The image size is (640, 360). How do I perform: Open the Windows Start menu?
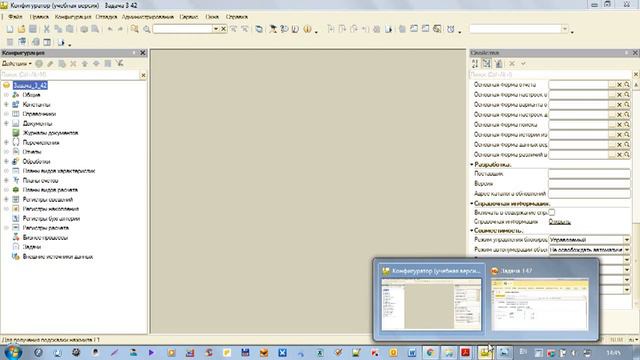coord(13,352)
